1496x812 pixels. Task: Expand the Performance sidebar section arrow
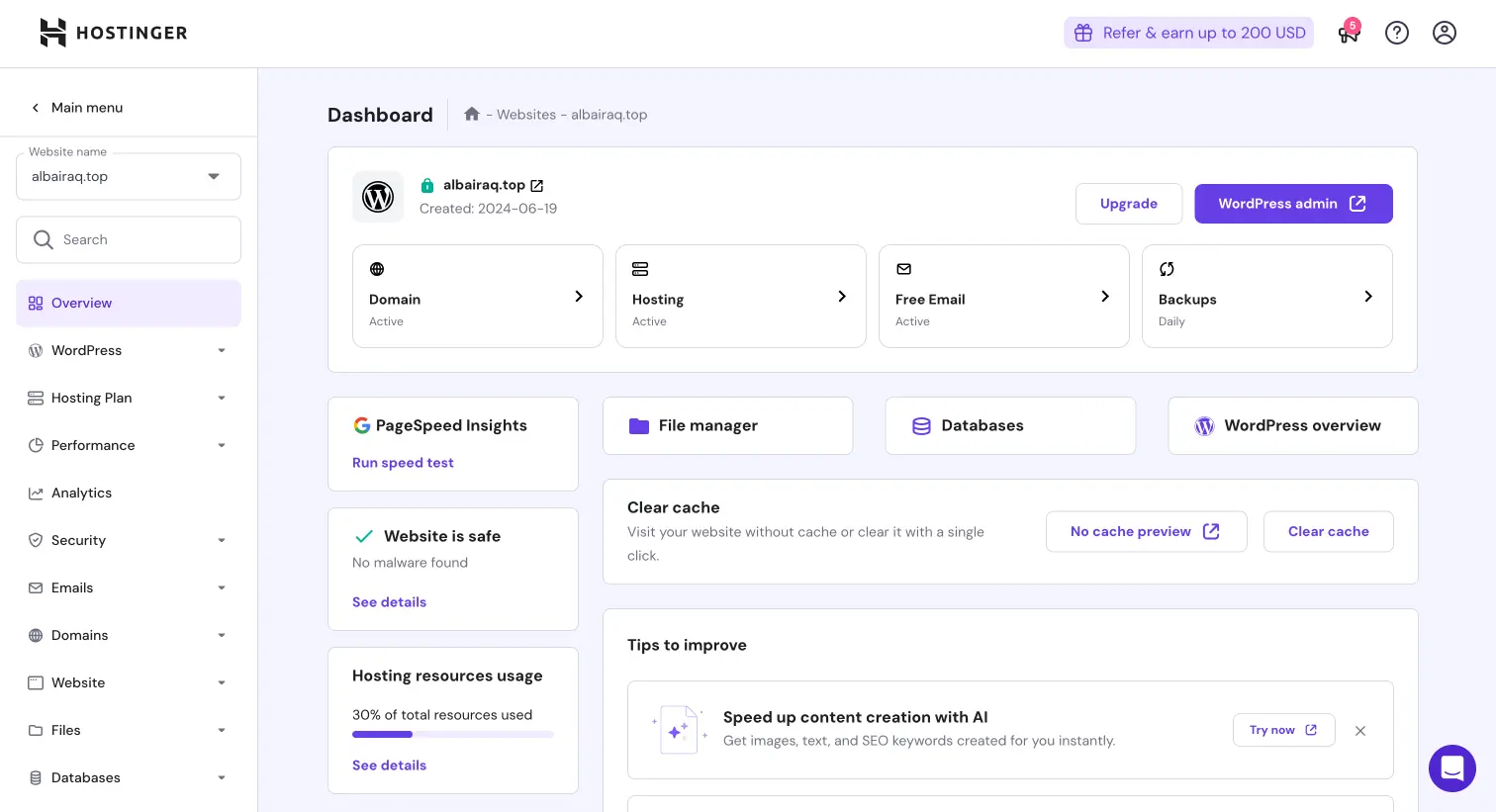tap(222, 445)
